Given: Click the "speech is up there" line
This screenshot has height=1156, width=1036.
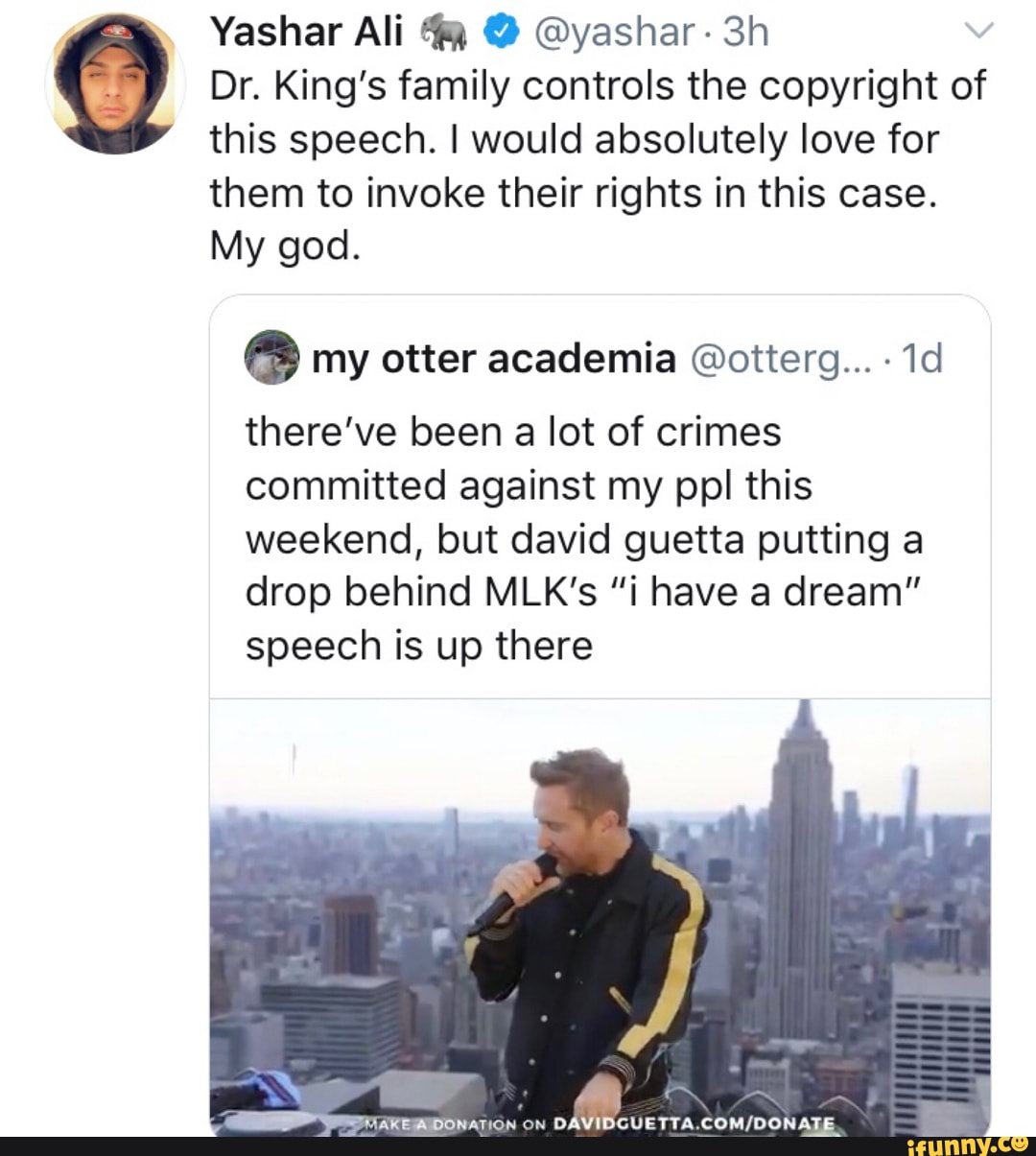Looking at the screenshot, I should click(x=419, y=646).
